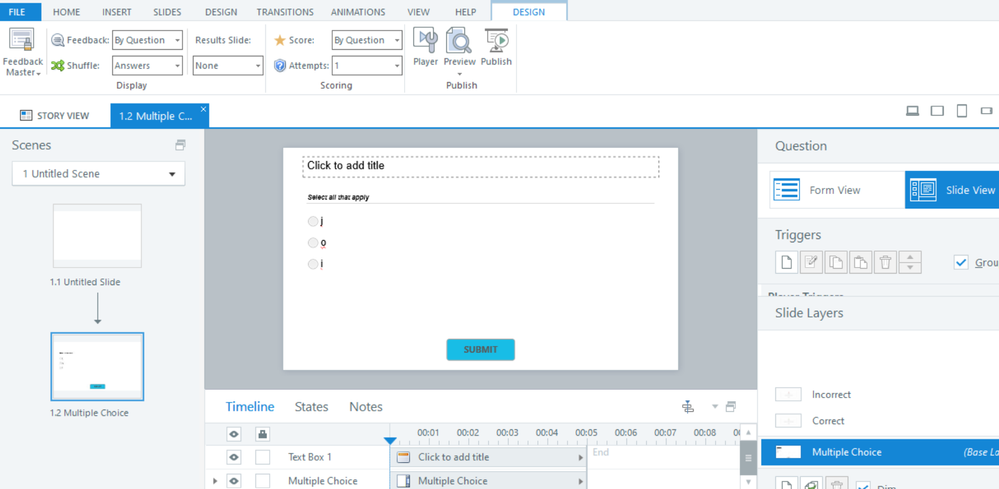Duplicate the selected slide layer
The width and height of the screenshot is (999, 489).
coord(811,485)
